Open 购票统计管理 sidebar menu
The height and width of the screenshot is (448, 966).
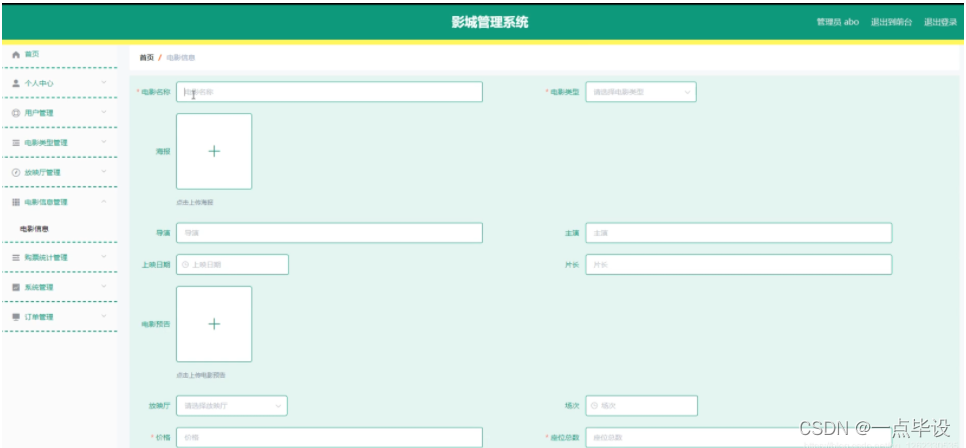click(x=60, y=258)
